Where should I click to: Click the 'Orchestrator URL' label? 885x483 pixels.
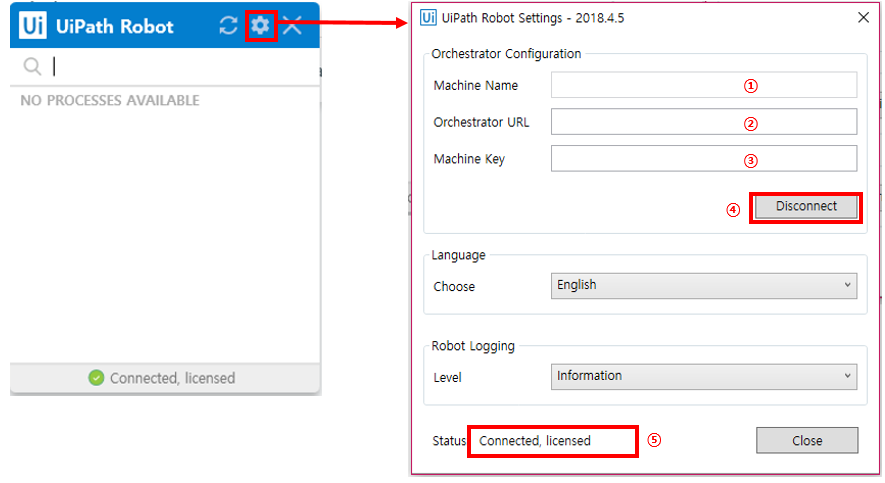point(481,122)
